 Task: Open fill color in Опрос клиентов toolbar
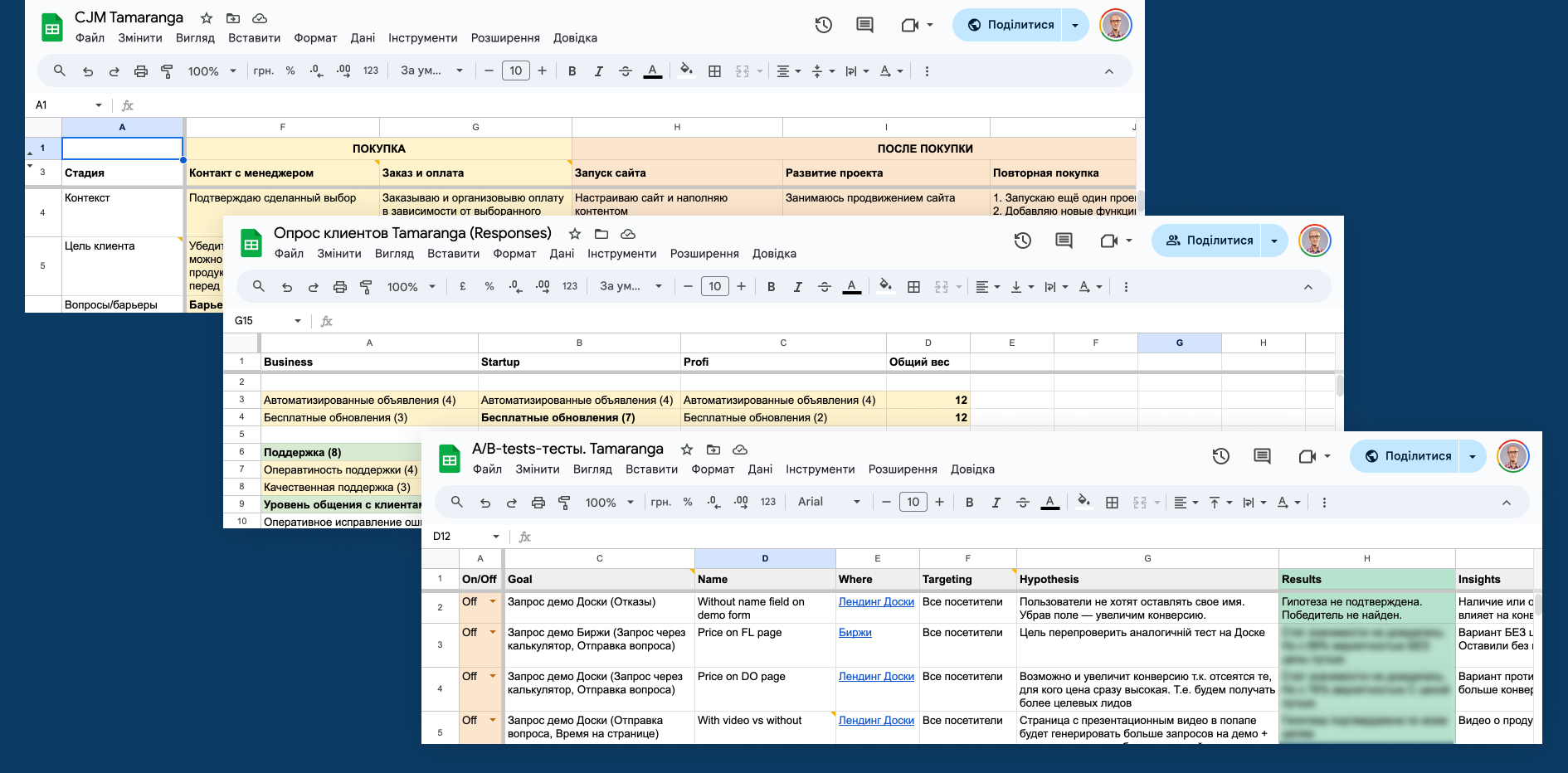point(885,286)
